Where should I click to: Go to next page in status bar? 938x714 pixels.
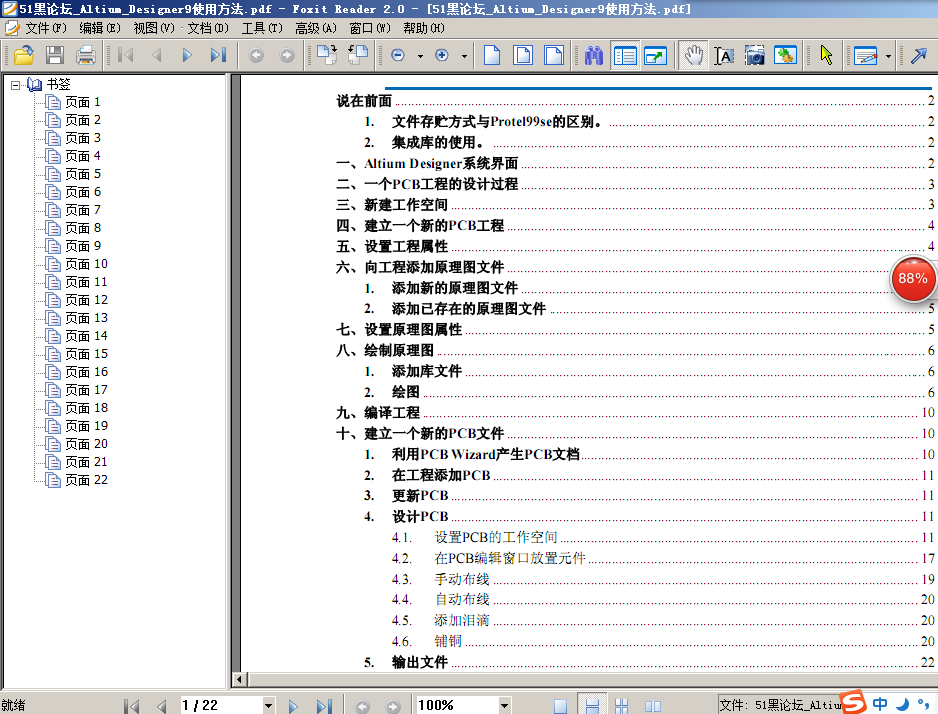tap(293, 706)
